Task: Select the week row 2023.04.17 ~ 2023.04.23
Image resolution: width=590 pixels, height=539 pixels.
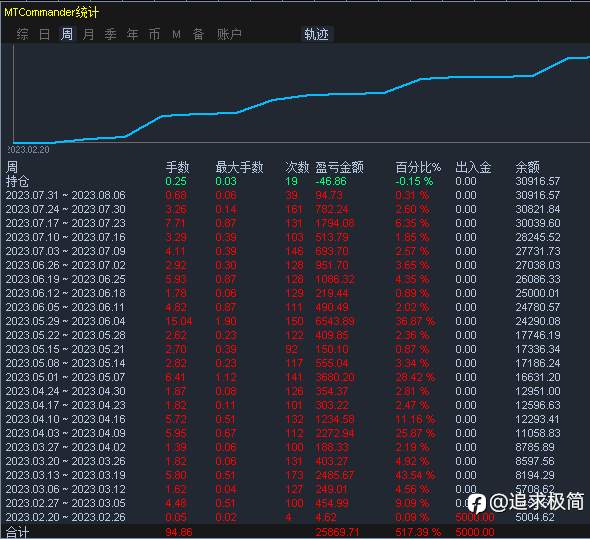Action: click(x=283, y=405)
